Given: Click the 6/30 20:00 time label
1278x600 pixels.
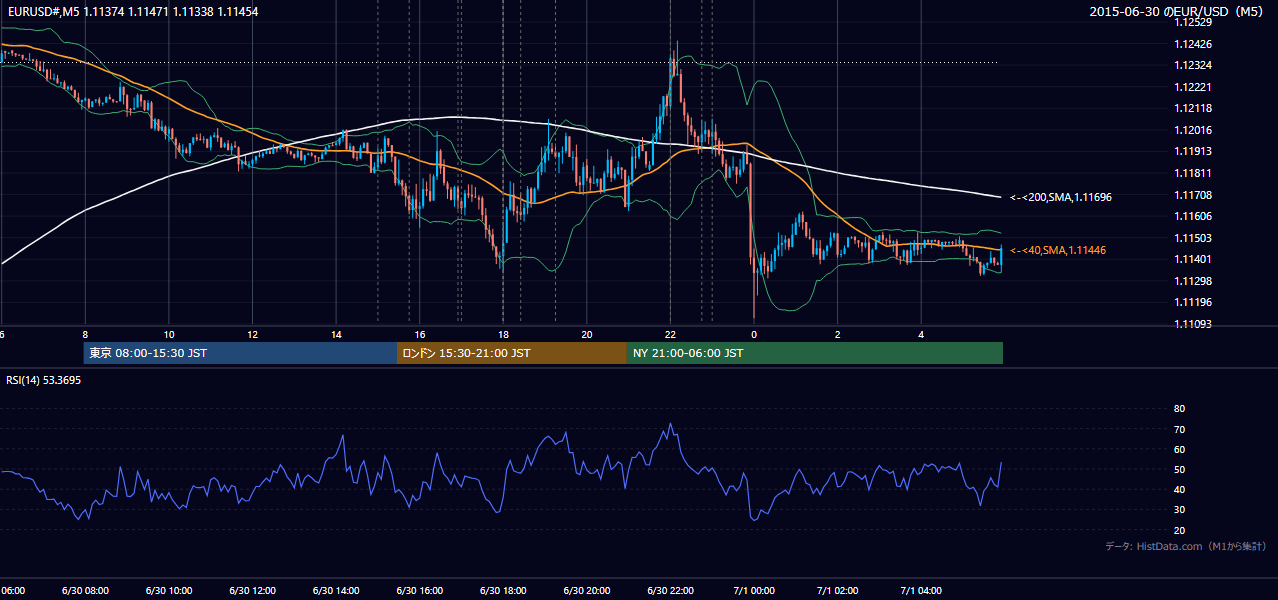Looking at the screenshot, I should click(587, 590).
